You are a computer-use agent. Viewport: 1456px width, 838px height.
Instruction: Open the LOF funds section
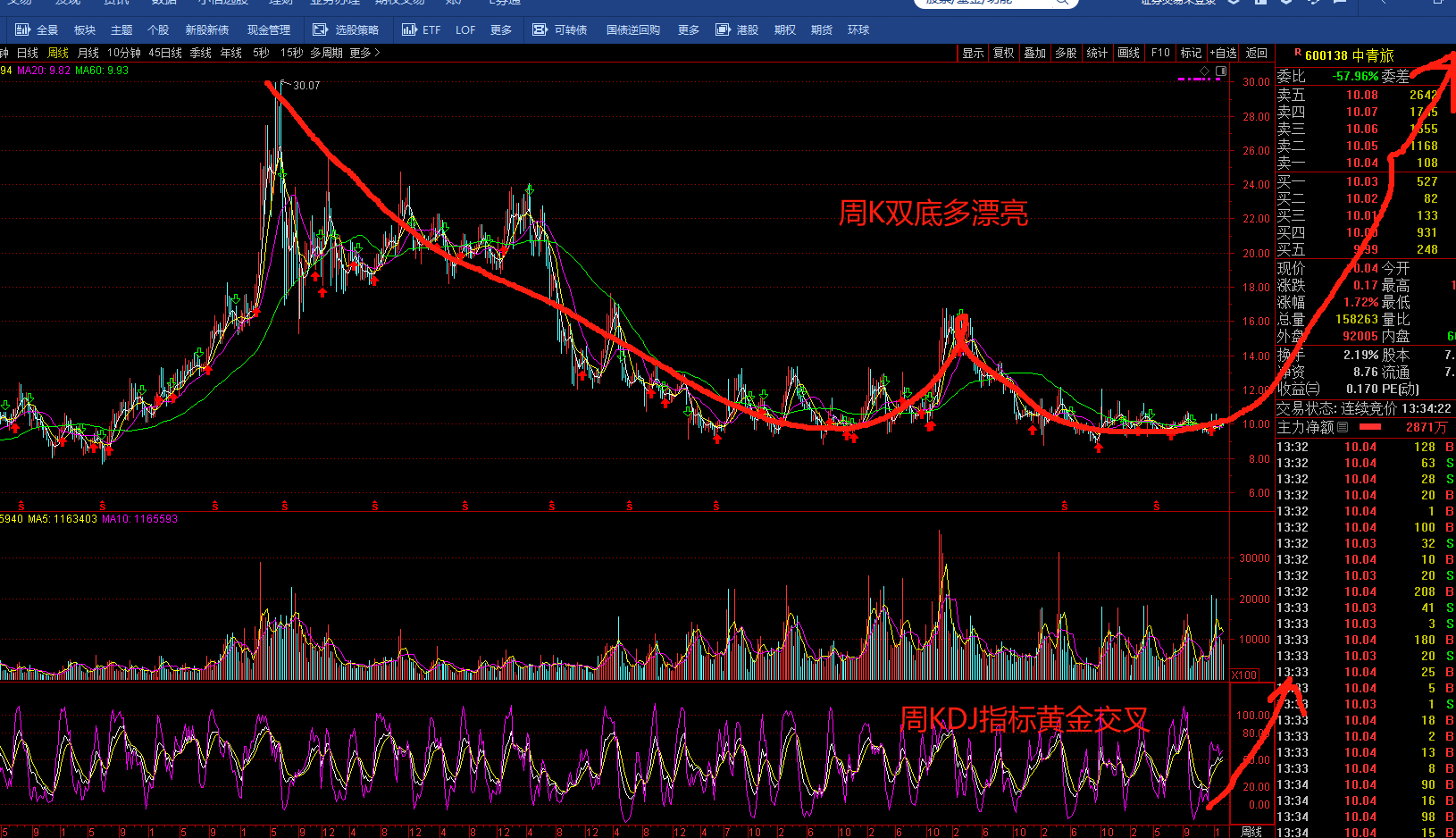pos(465,29)
